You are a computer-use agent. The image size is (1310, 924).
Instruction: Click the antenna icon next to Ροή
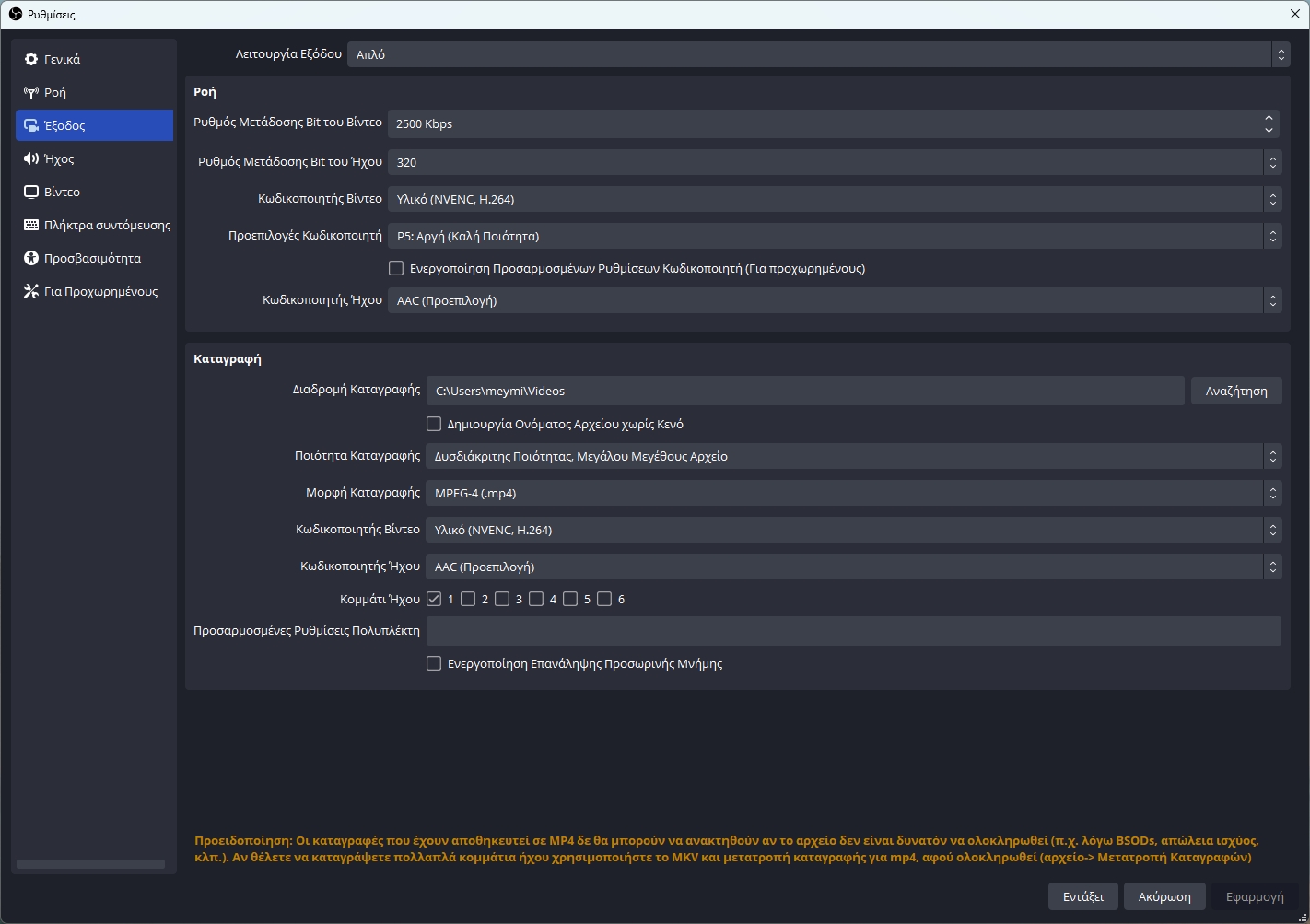[x=31, y=92]
